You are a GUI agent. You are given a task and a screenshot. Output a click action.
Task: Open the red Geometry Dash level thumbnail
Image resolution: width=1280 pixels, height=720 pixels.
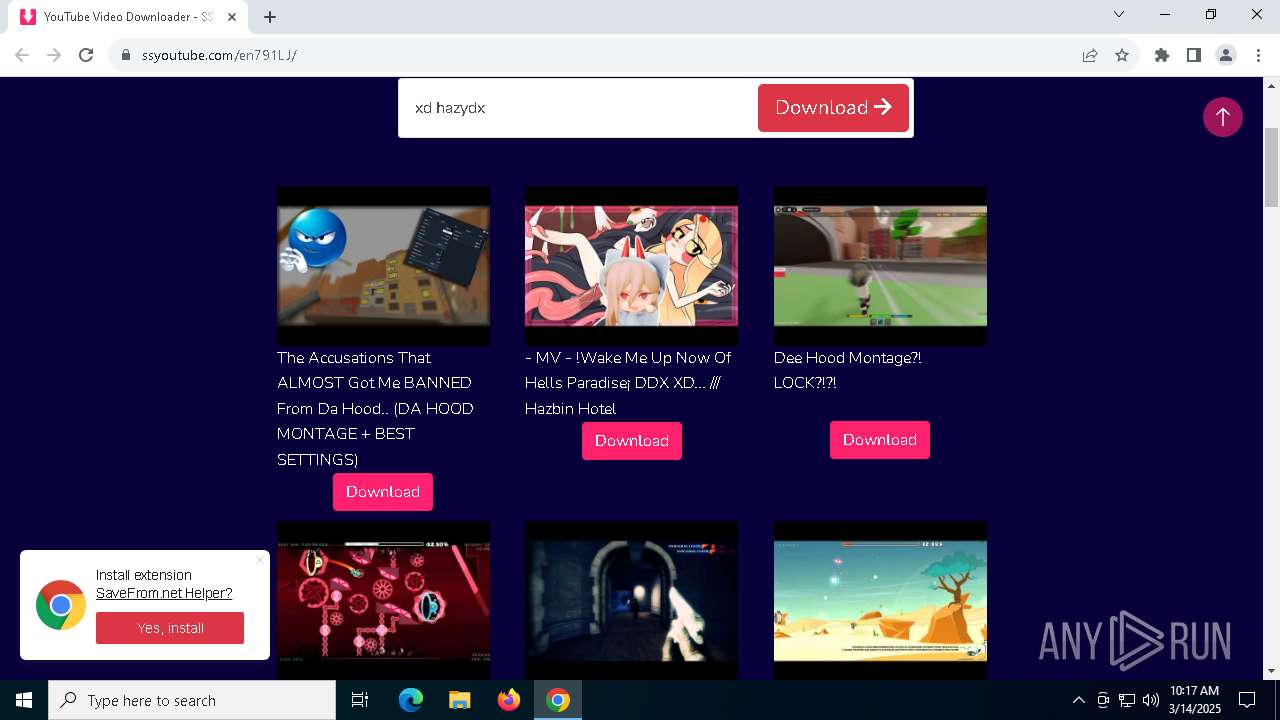[x=383, y=600]
